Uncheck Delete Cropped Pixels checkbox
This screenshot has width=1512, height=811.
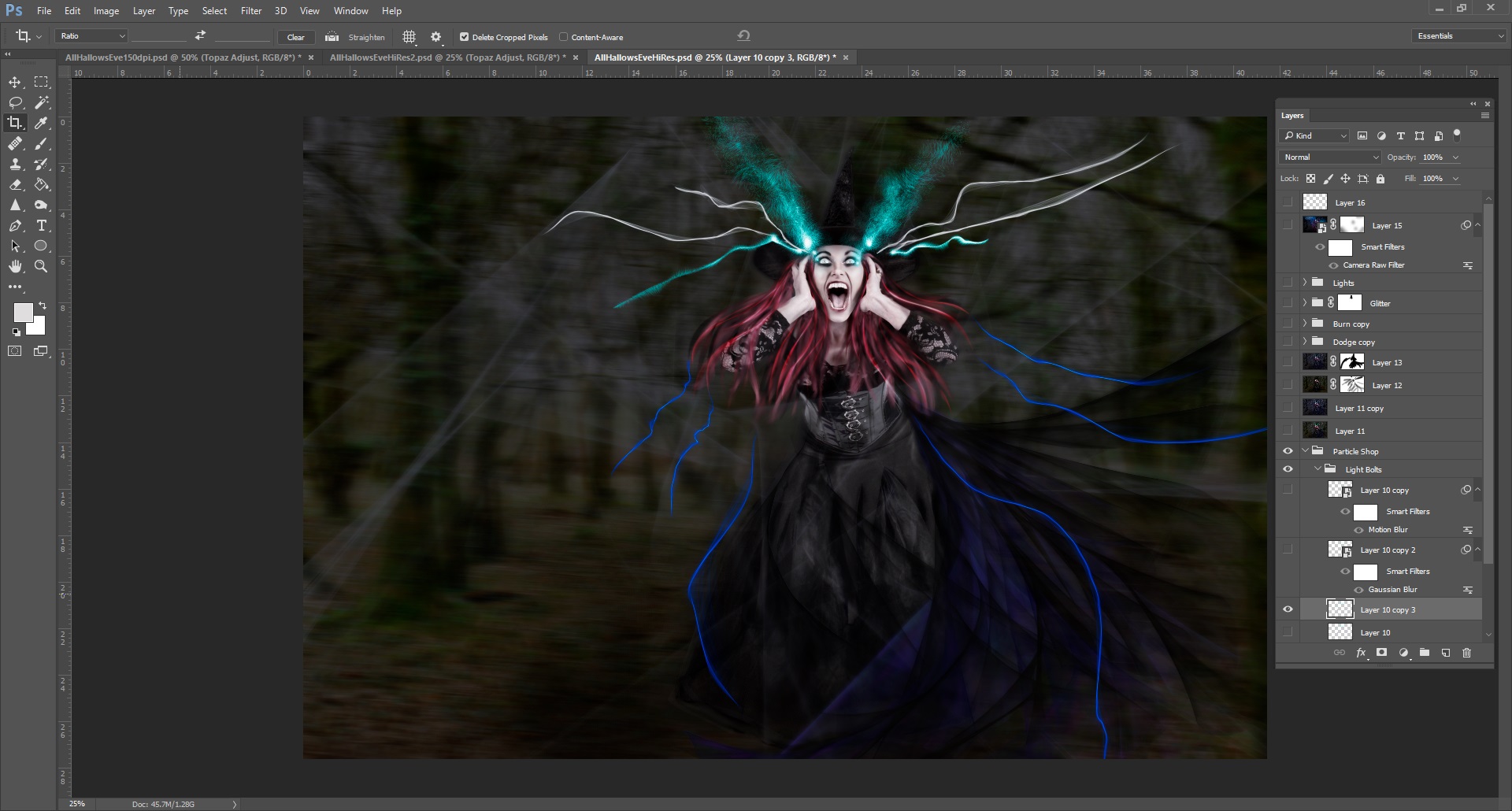(x=464, y=37)
